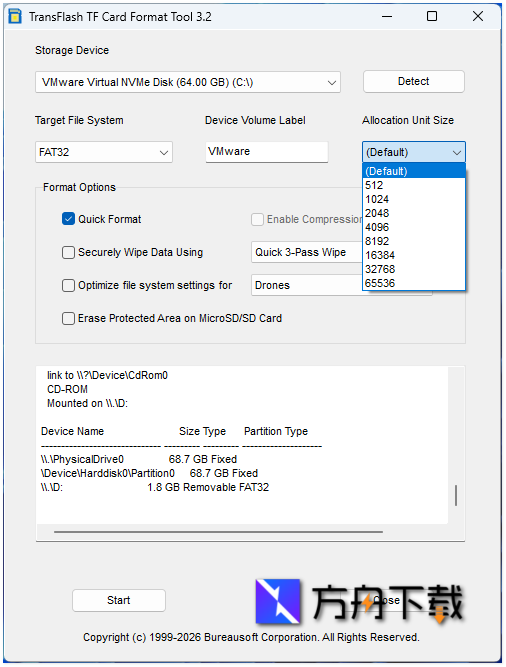Click the disabled Enable Compression checkbox
This screenshot has height=667, width=506.
[x=257, y=219]
